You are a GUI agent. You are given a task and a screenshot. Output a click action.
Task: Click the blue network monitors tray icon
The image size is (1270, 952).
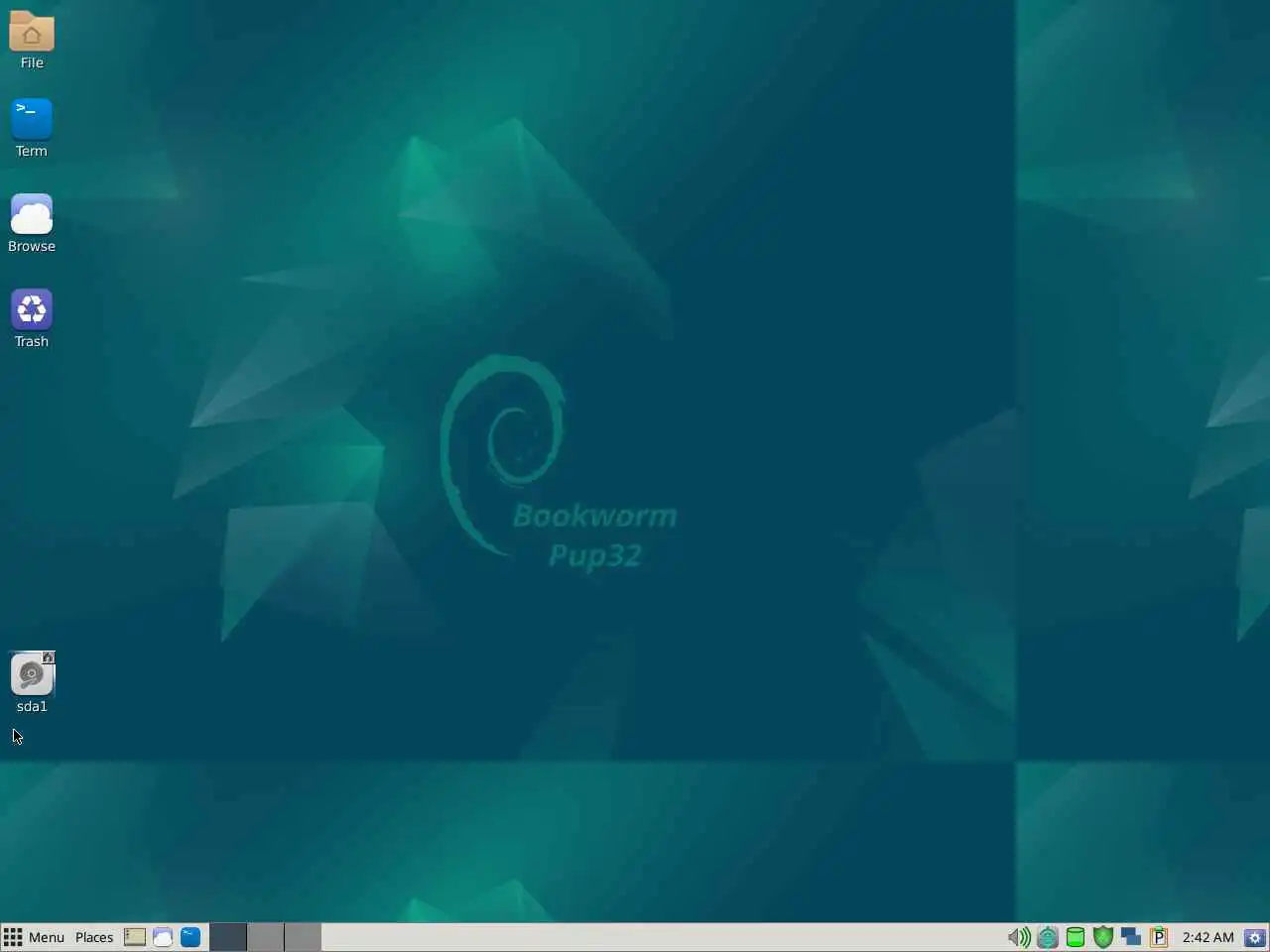click(1130, 937)
